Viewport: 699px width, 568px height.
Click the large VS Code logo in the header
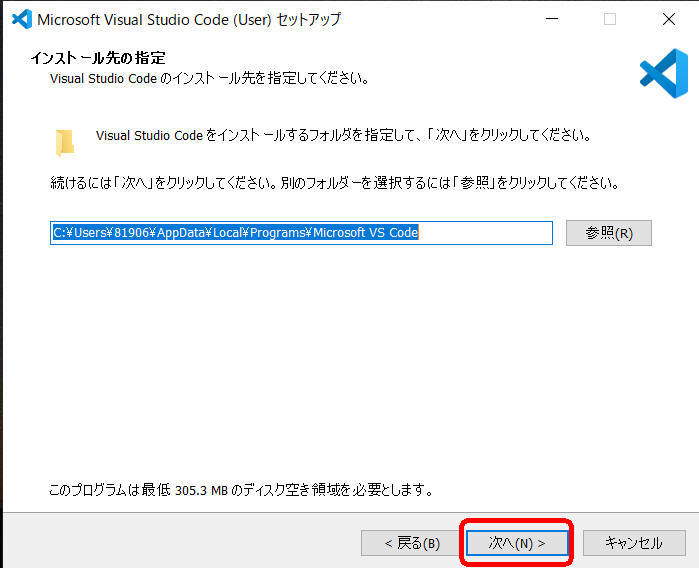coord(664,73)
